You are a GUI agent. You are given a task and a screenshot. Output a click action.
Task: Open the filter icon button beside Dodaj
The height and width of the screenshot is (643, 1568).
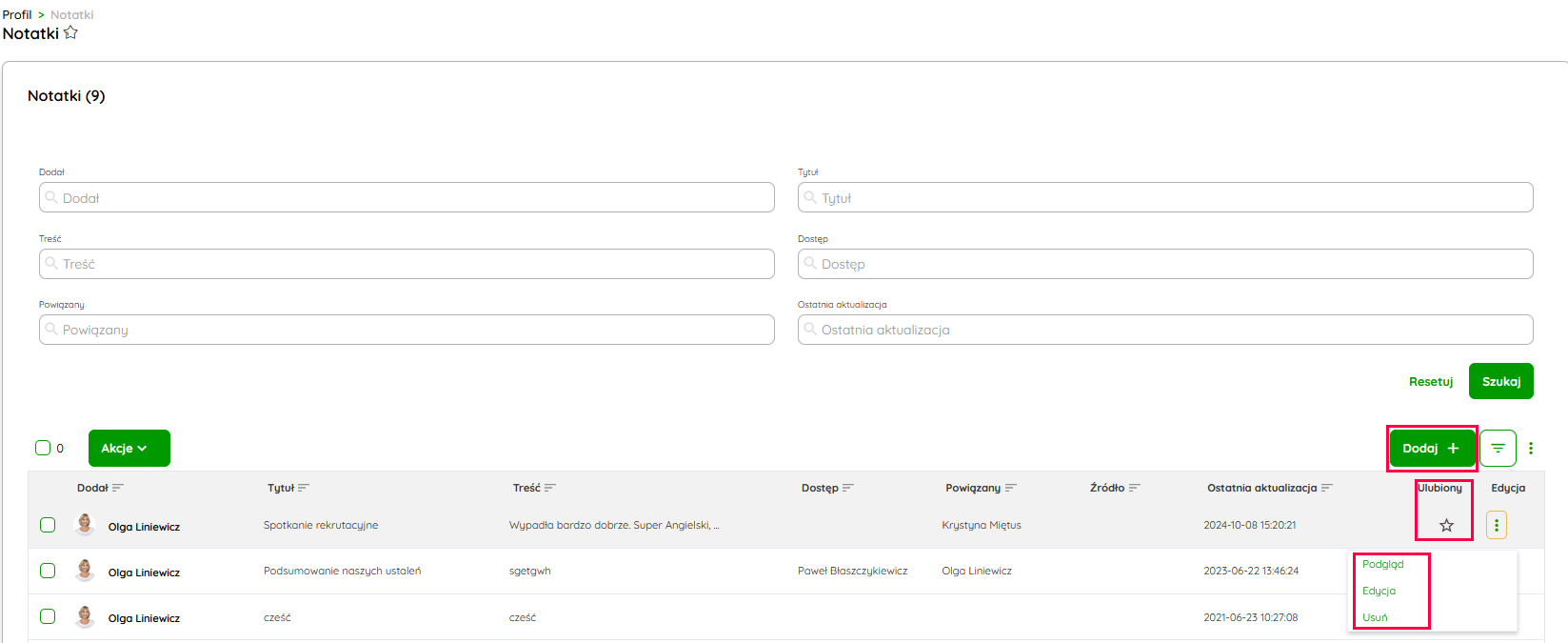pos(1498,449)
